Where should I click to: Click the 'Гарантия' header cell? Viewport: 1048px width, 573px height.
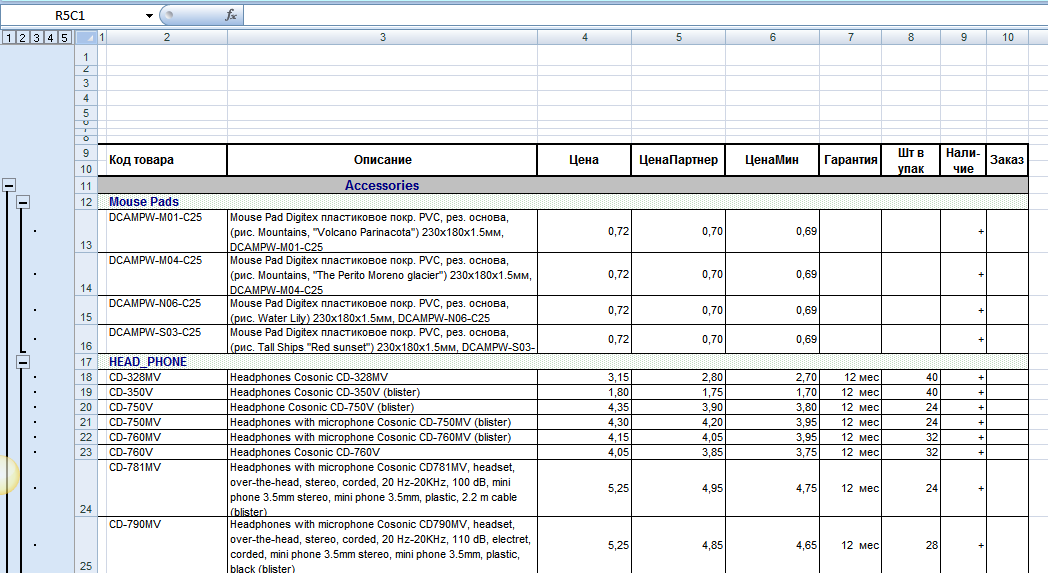[x=850, y=160]
